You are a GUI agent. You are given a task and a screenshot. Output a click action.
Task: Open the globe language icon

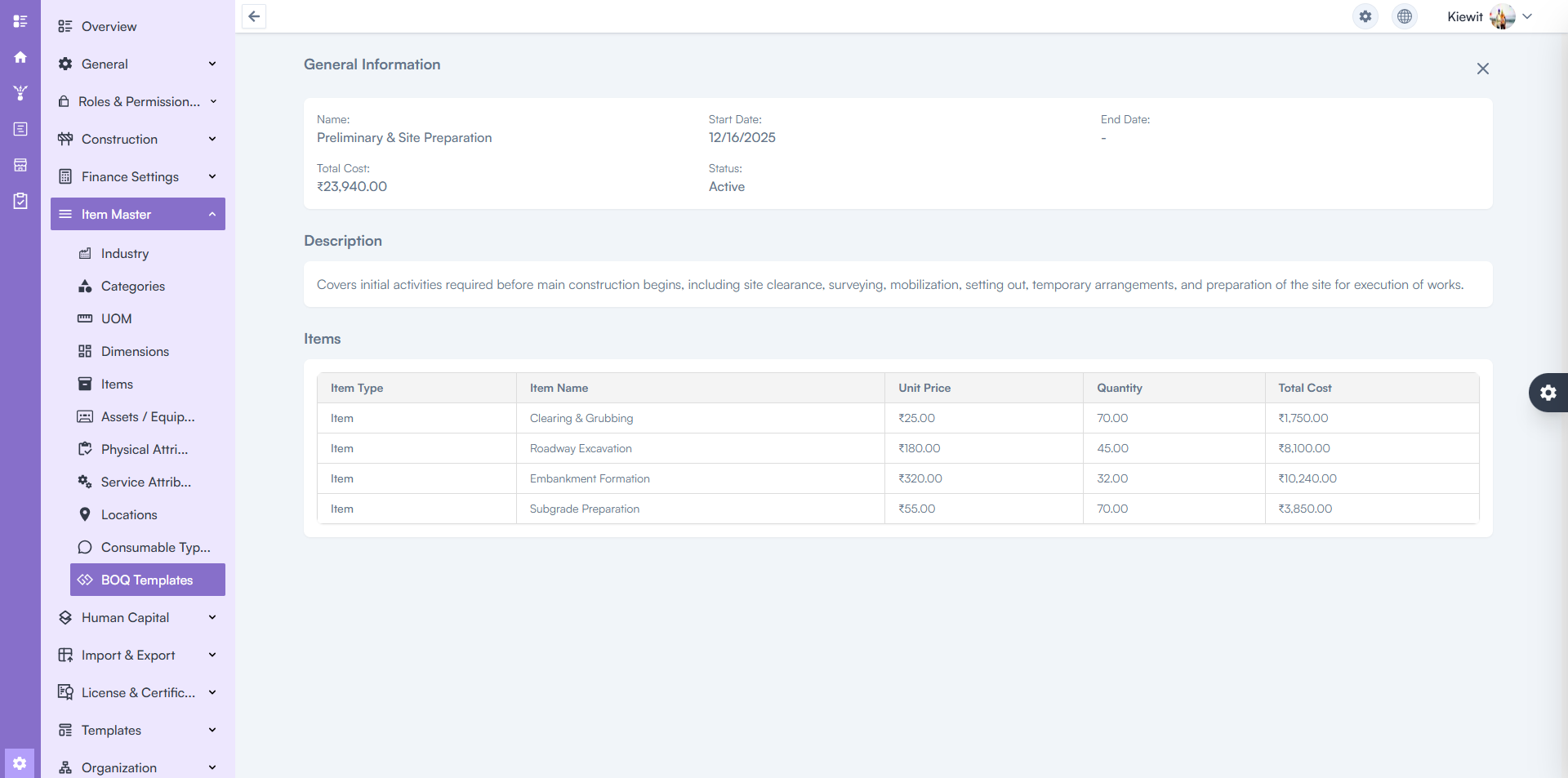click(x=1404, y=16)
